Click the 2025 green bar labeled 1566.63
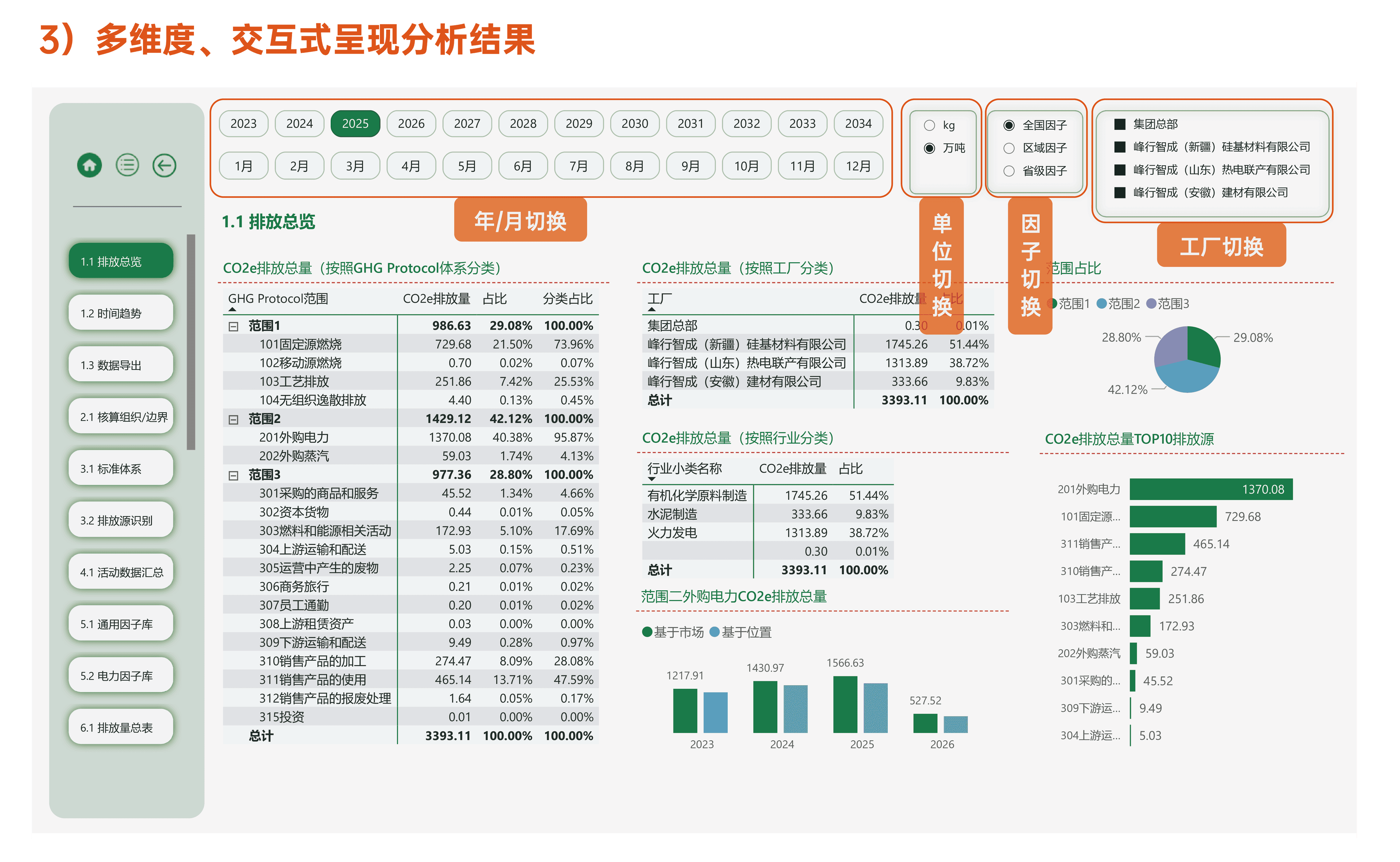This screenshot has width=1400, height=862. [x=845, y=705]
